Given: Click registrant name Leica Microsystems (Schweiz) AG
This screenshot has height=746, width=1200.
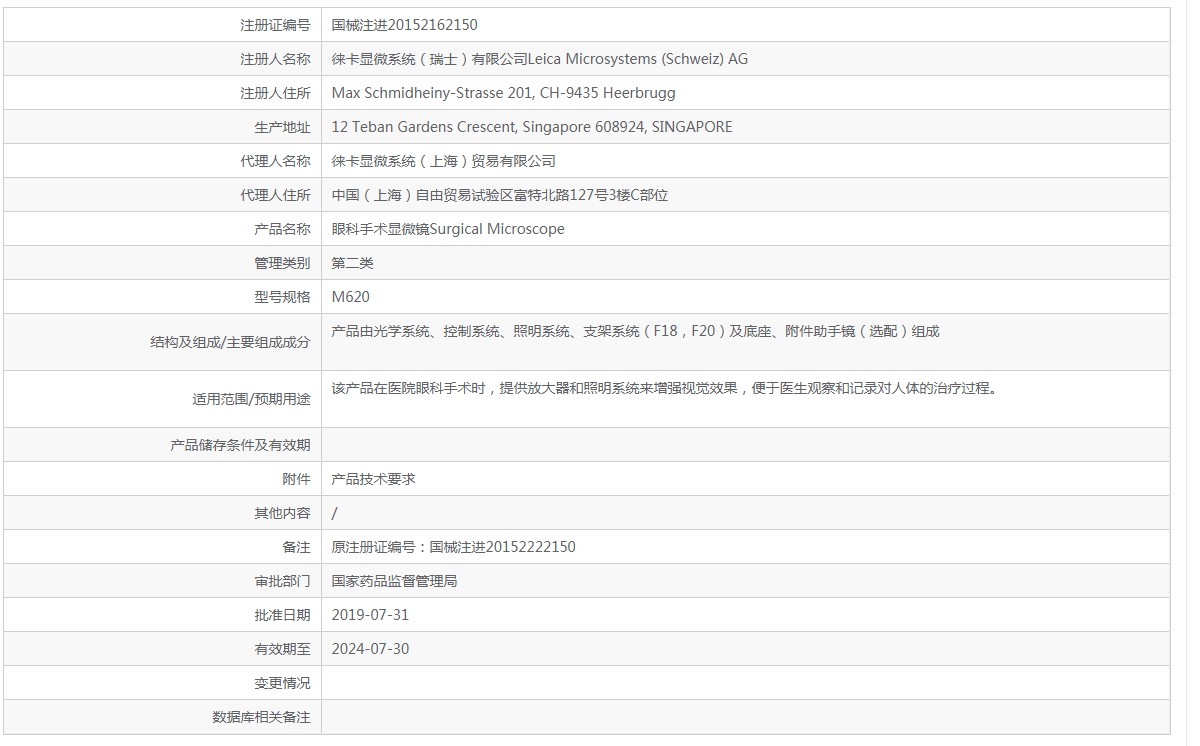Looking at the screenshot, I should click(x=638, y=59).
